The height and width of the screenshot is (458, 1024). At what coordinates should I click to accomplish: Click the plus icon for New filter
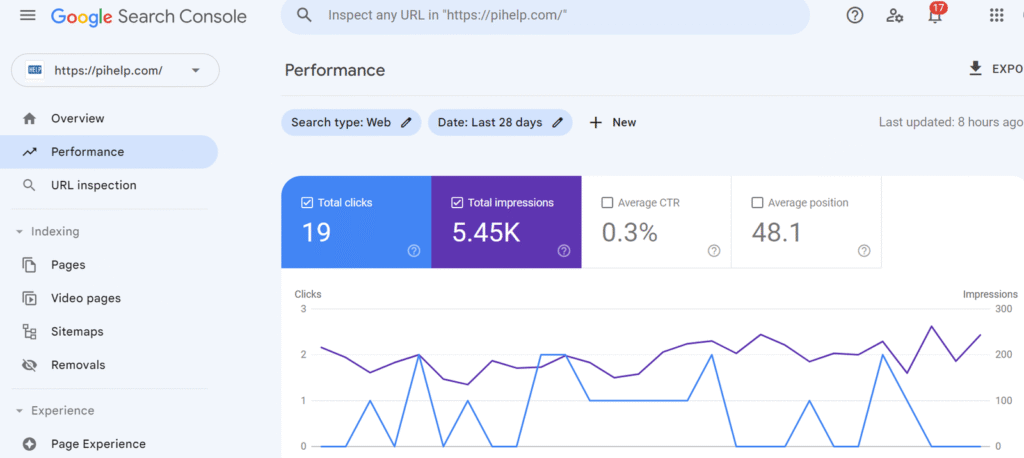(596, 122)
